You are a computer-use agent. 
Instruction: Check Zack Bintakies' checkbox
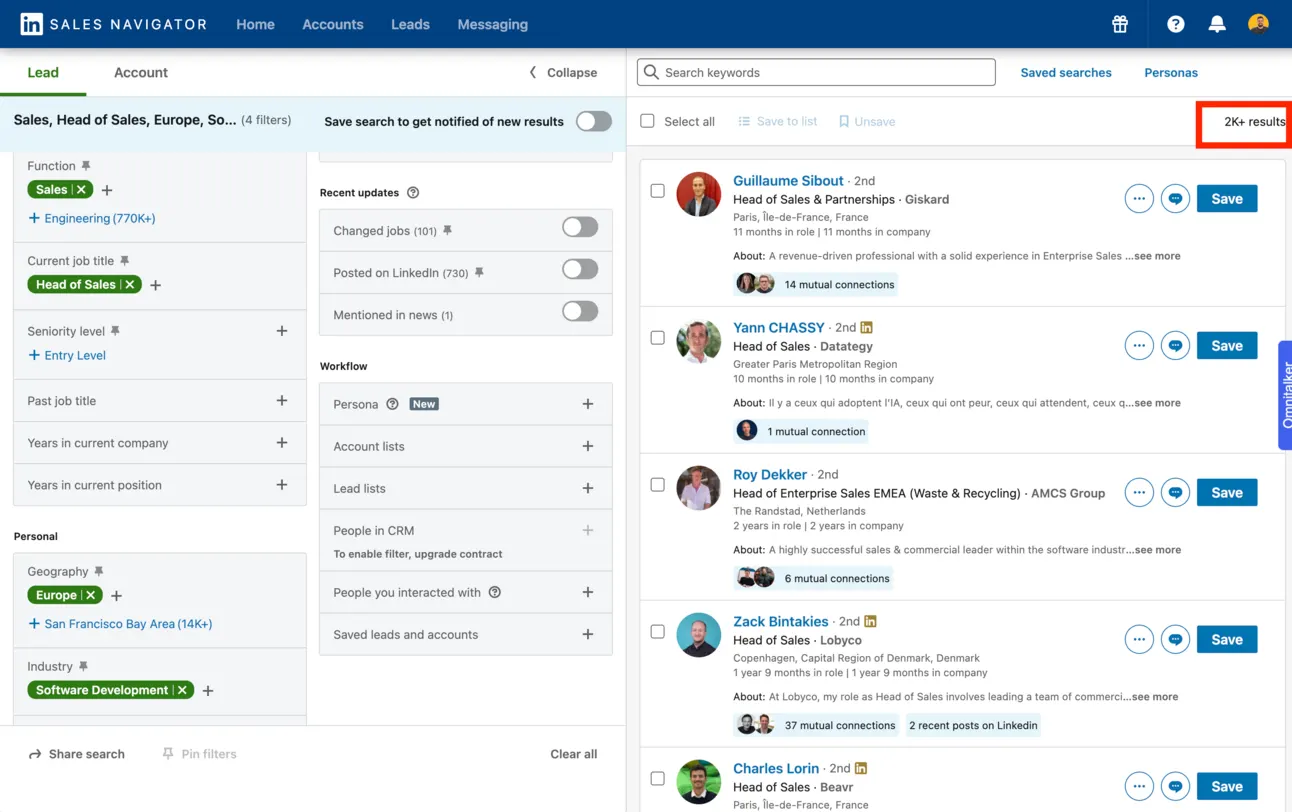[x=657, y=631]
